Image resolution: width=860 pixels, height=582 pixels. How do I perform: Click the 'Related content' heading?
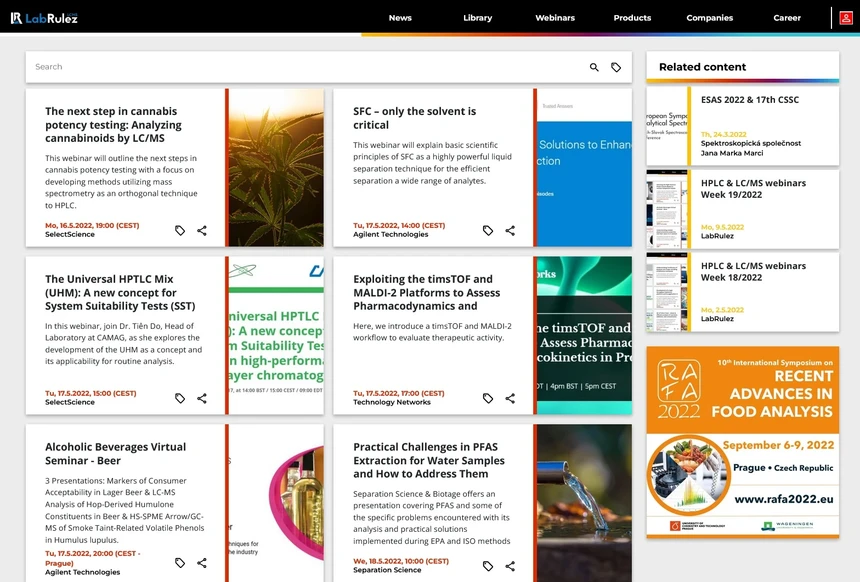[703, 67]
